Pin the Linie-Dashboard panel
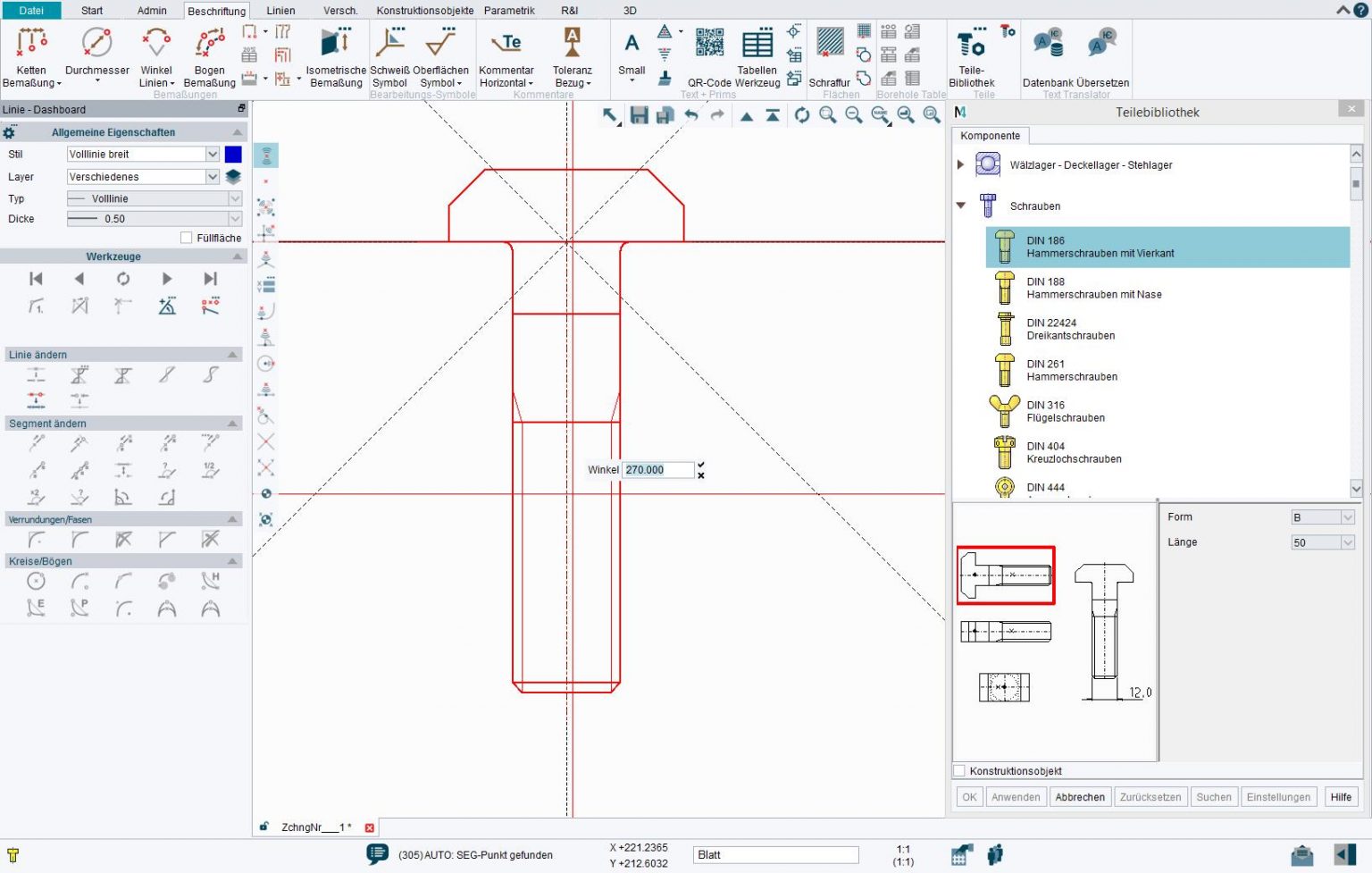Screen dimensions: 1372x873 (x=239, y=108)
